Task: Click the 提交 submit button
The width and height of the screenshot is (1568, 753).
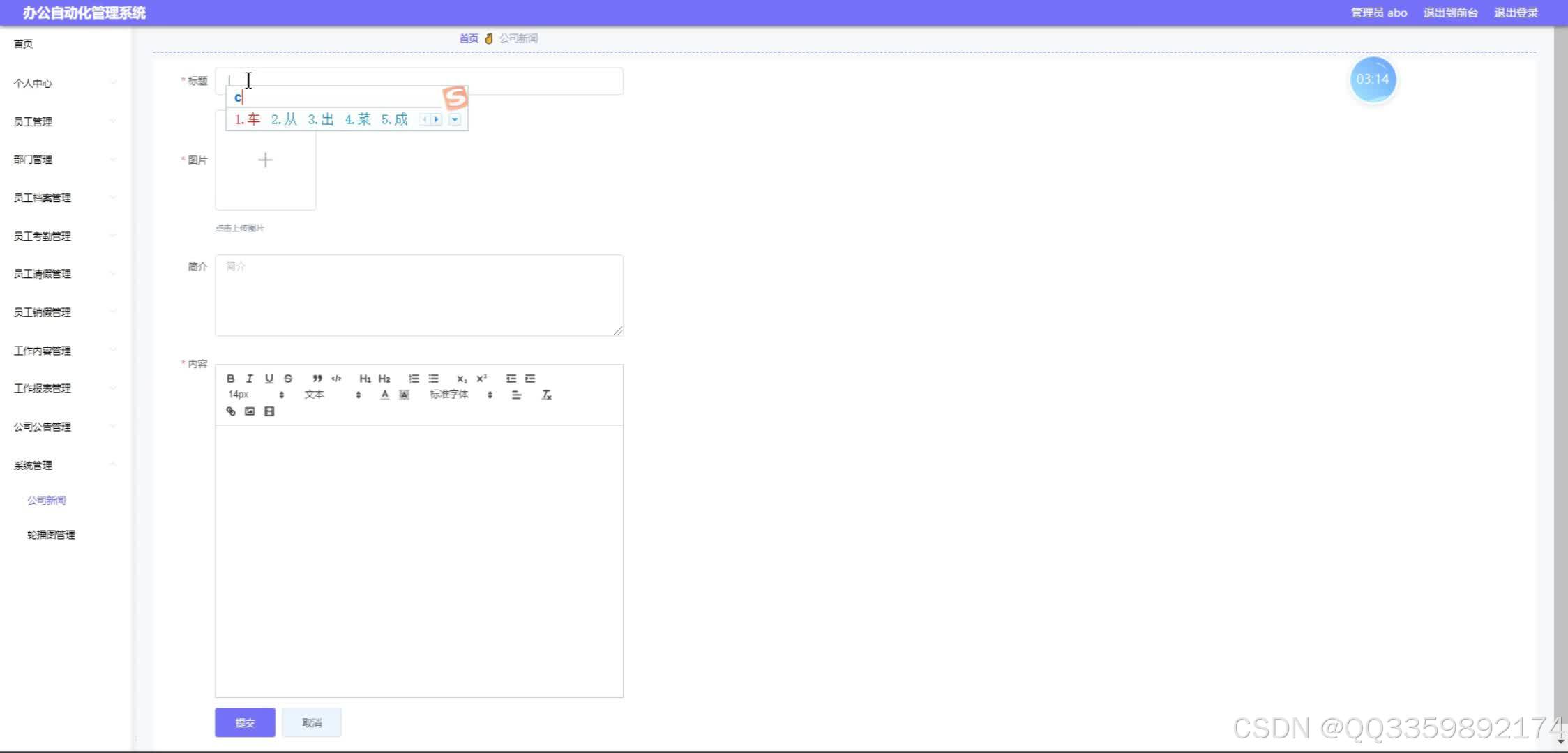Action: 245,722
